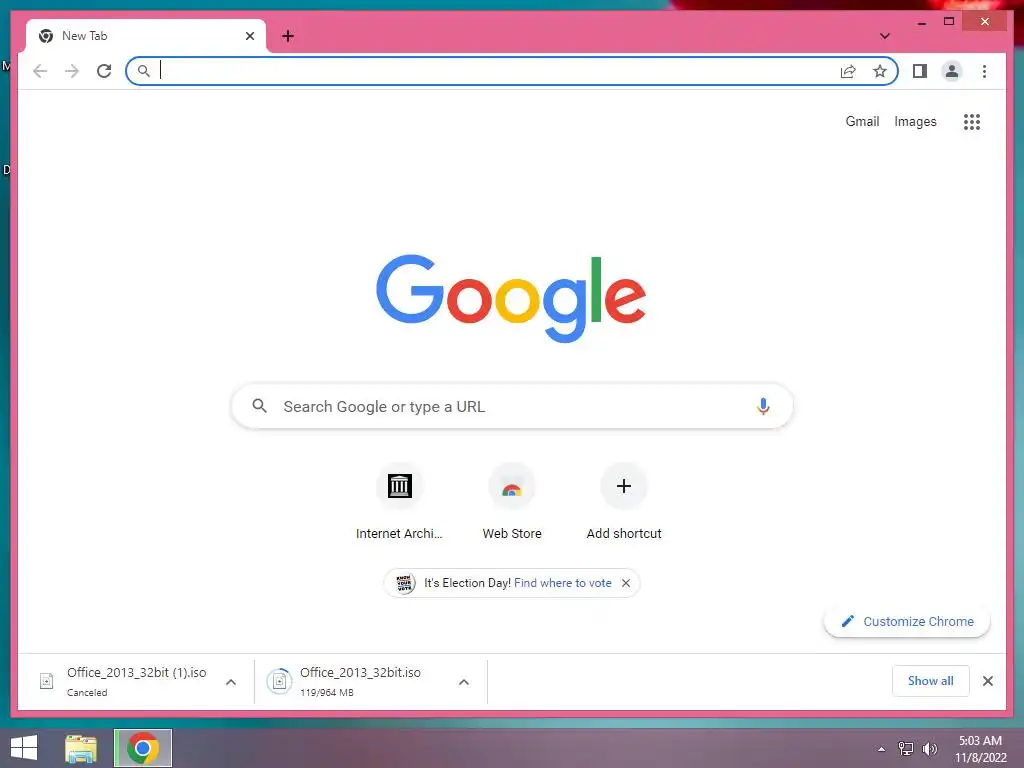Viewport: 1024px width, 768px height.
Task: Go forward using the forward arrow
Action: pos(72,71)
